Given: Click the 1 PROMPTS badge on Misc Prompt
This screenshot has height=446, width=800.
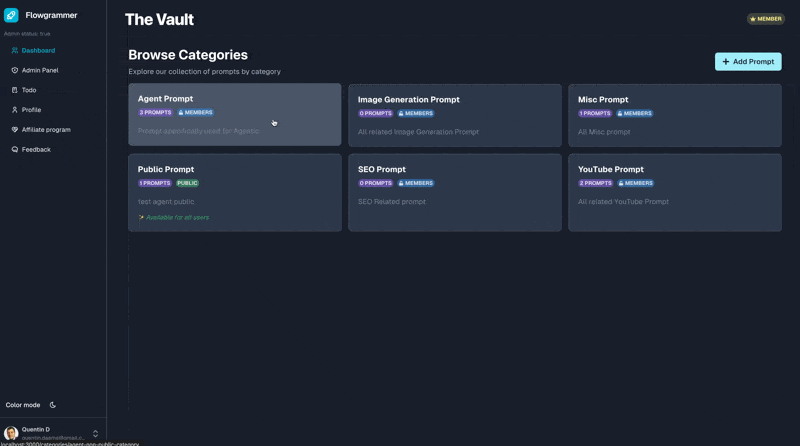Looking at the screenshot, I should click(x=595, y=113).
